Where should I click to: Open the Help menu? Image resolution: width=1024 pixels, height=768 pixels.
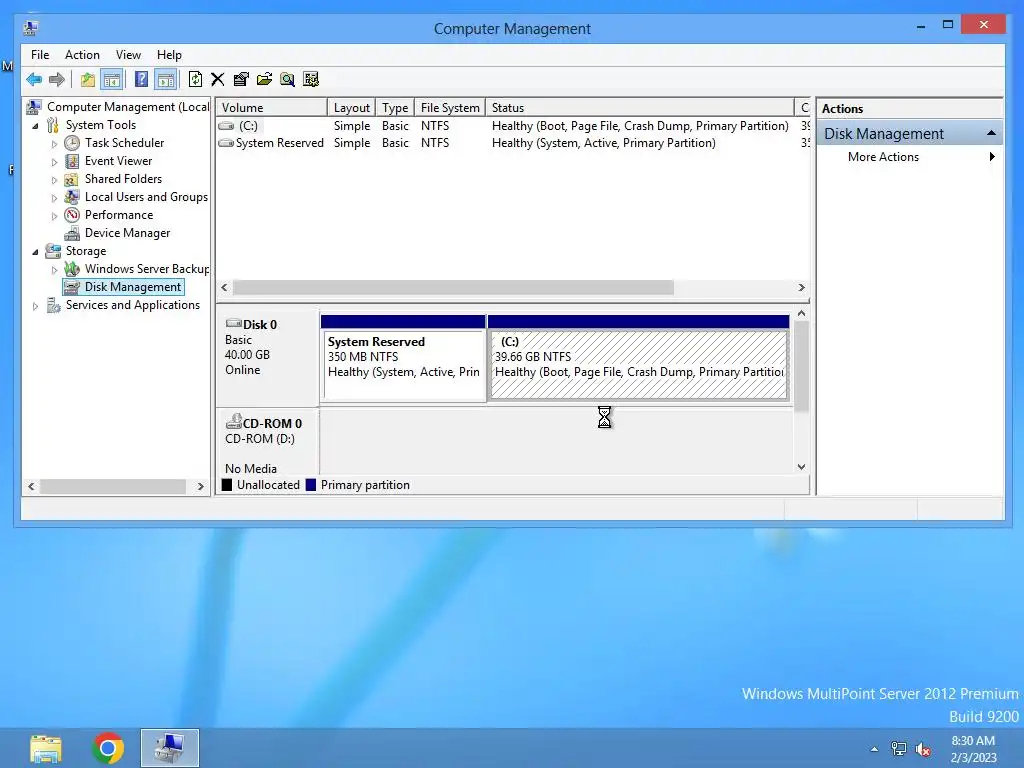pyautogui.click(x=169, y=55)
